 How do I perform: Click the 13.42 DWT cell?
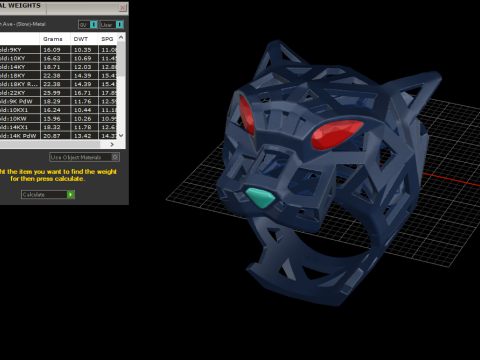point(85,136)
